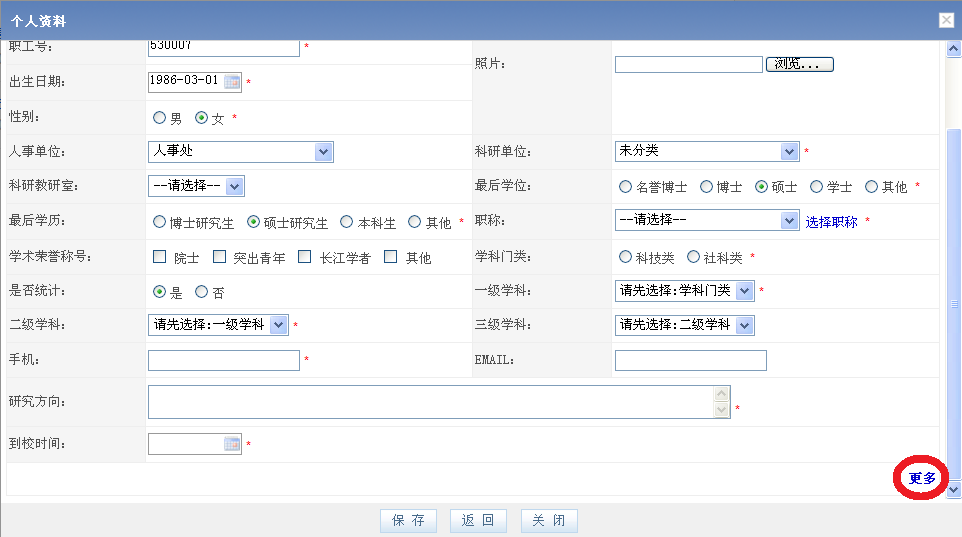Click the 浏览 photo browse button
962x537 pixels.
pos(799,64)
